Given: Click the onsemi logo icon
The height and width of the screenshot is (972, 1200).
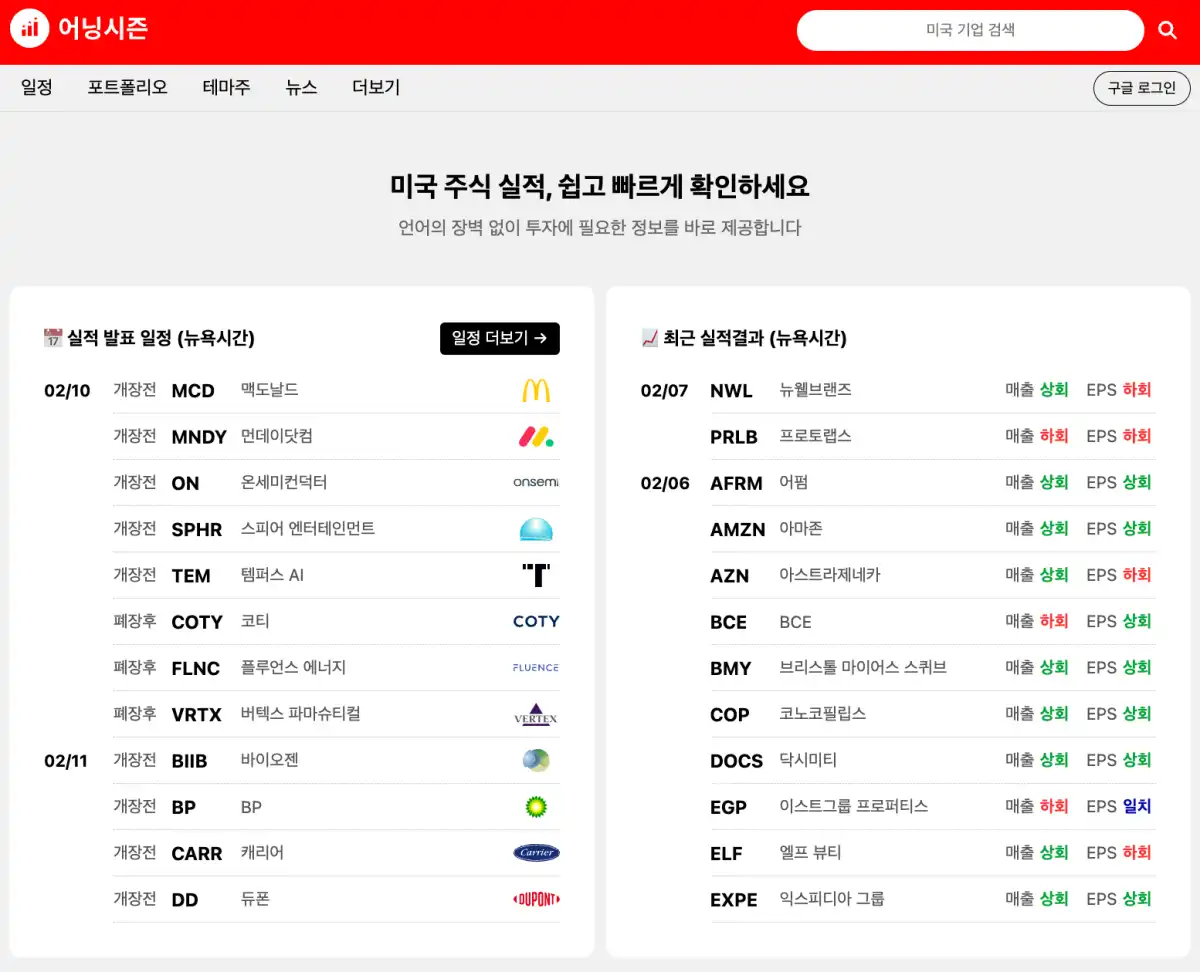Looking at the screenshot, I should 536,482.
